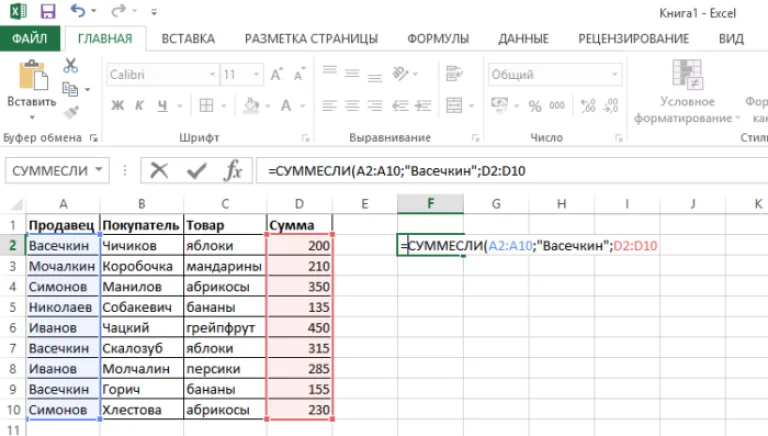Open Условное форматирование menu
The image size is (768, 436).
(687, 92)
